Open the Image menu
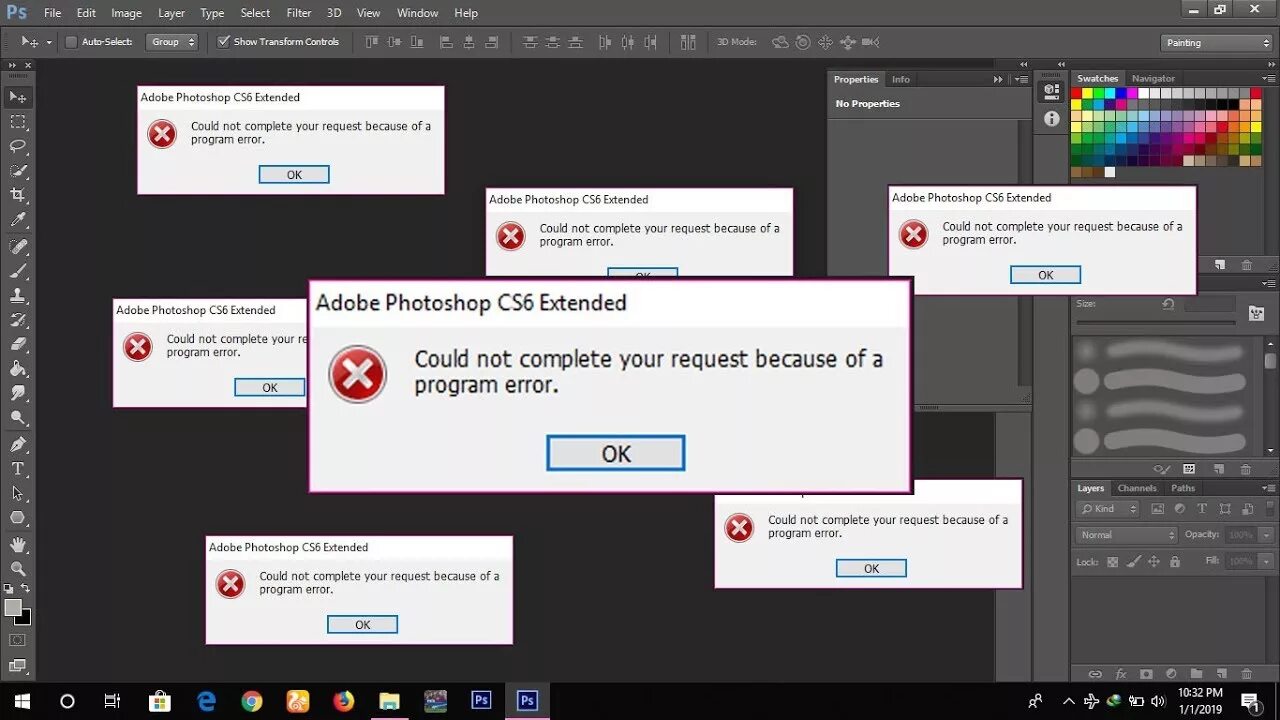1280x720 pixels. pos(126,13)
